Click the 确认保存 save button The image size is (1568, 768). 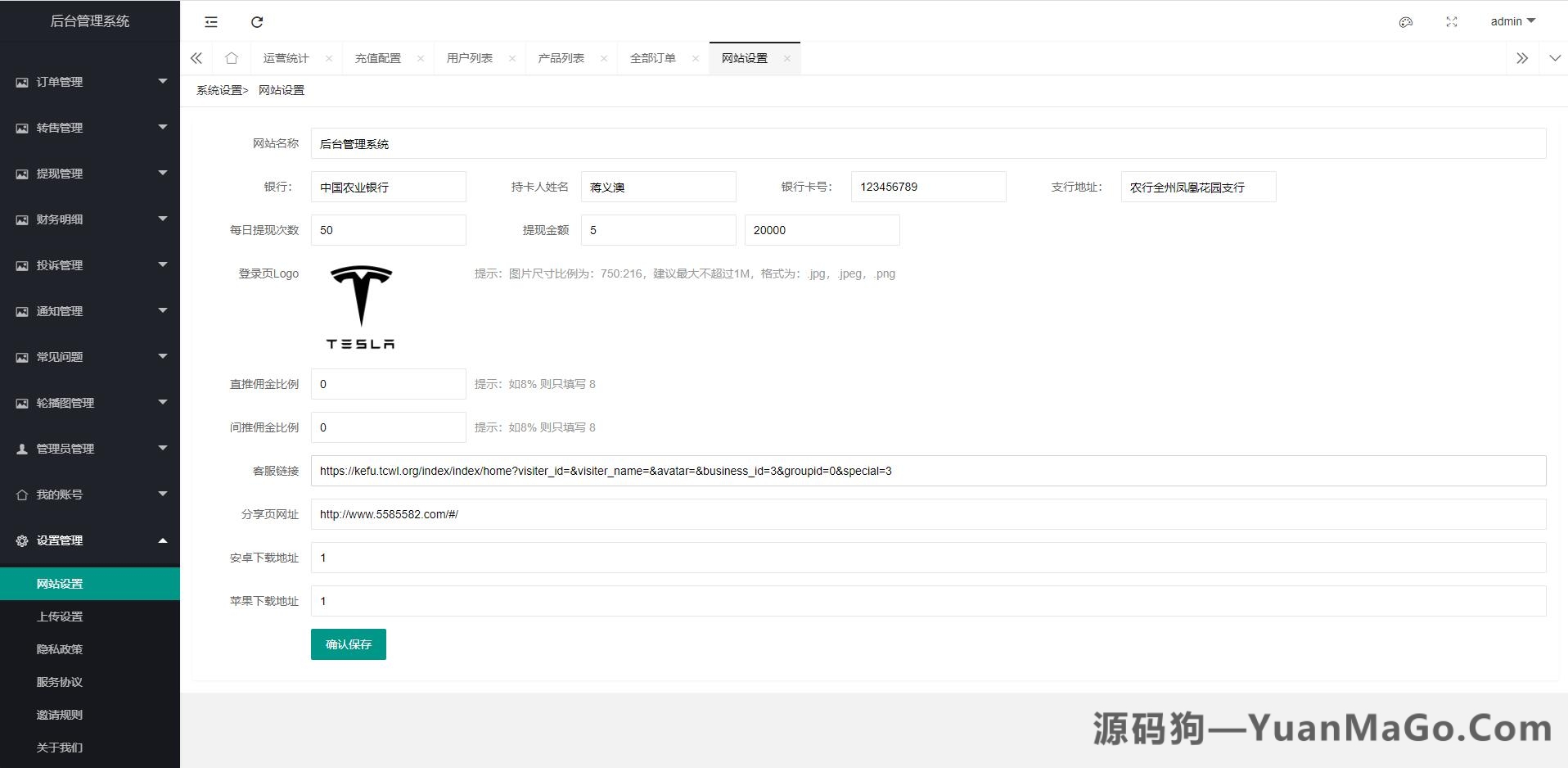click(348, 644)
